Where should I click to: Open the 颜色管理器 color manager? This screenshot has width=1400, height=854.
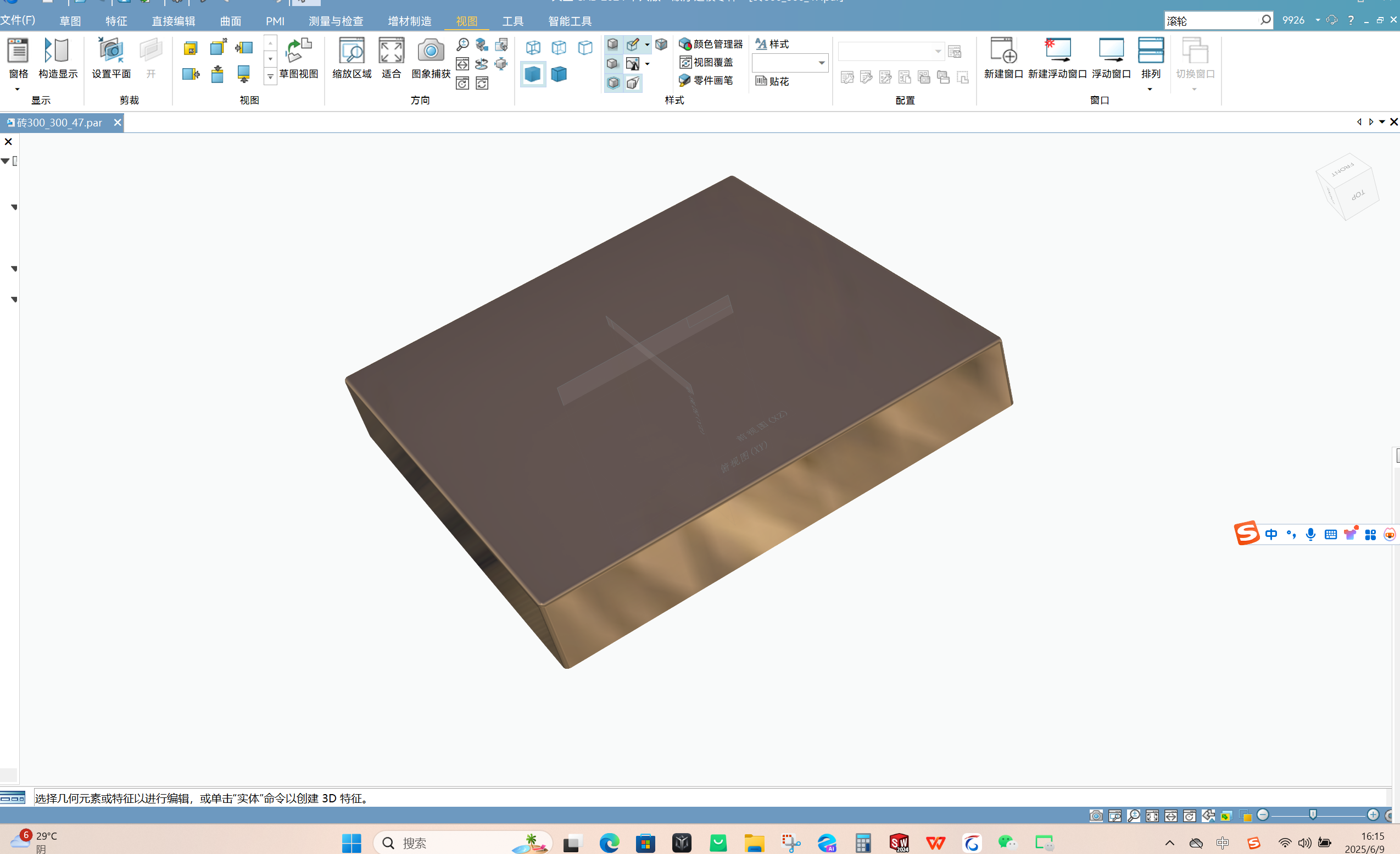click(x=711, y=44)
